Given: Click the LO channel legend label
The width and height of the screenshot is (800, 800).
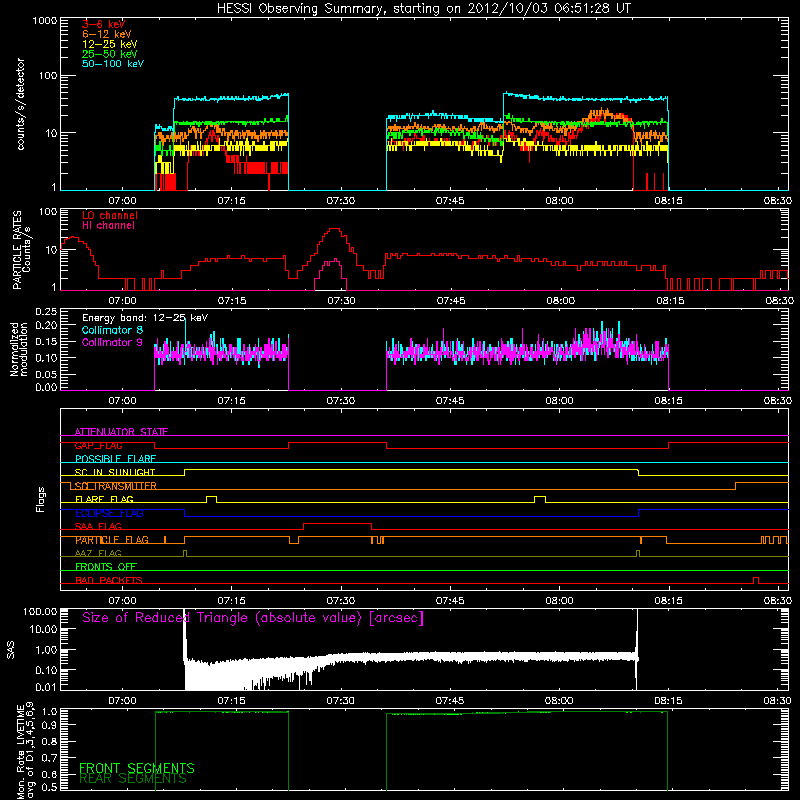Looking at the screenshot, I should pyautogui.click(x=110, y=215).
